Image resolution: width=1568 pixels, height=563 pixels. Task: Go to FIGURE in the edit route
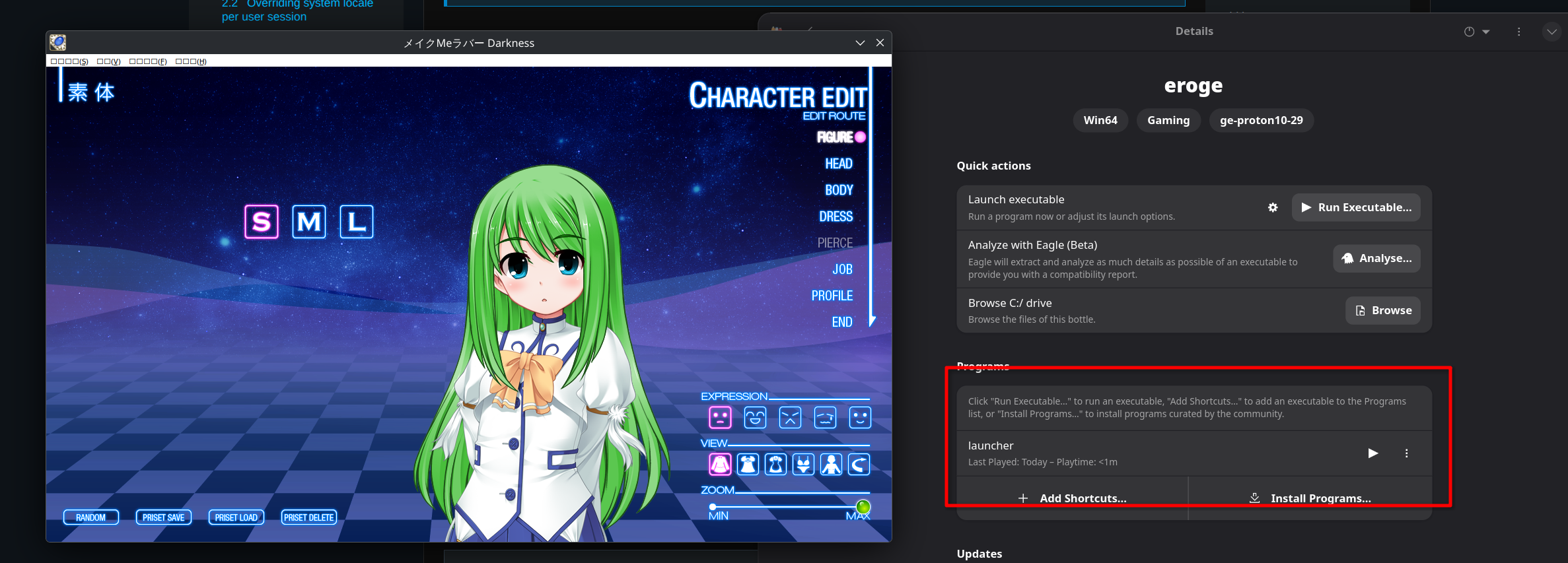click(x=841, y=137)
